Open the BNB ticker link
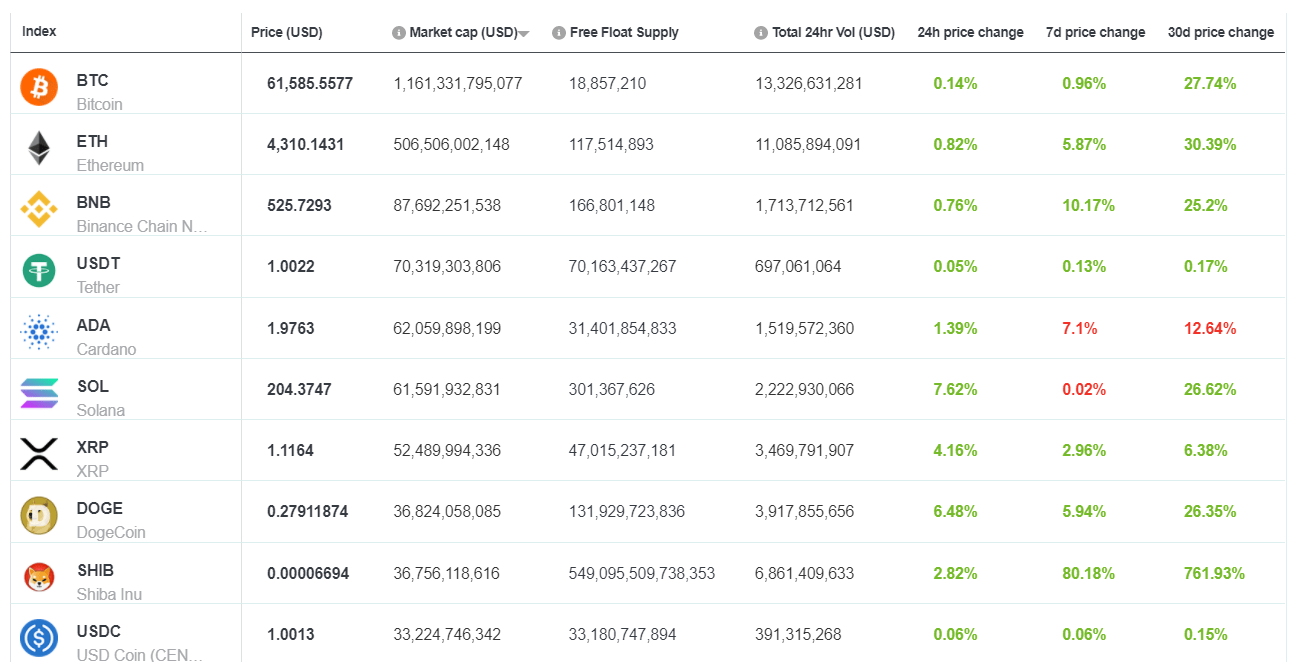 click(93, 202)
